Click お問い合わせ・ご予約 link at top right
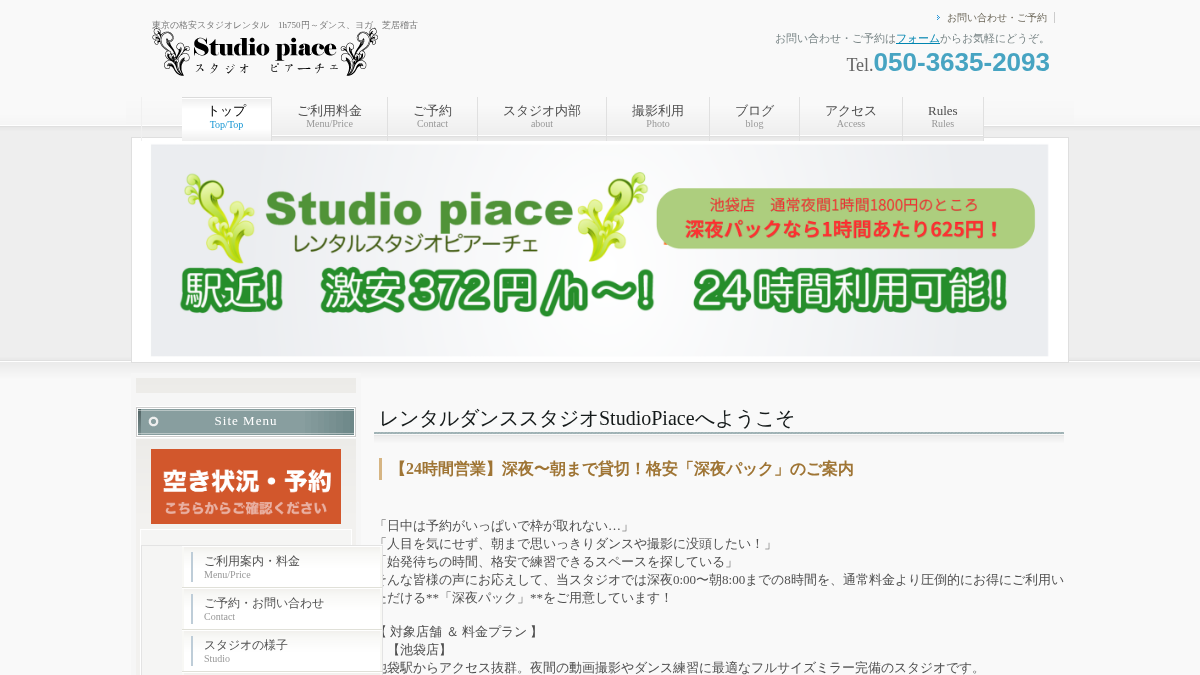This screenshot has width=1200, height=675. pos(996,17)
